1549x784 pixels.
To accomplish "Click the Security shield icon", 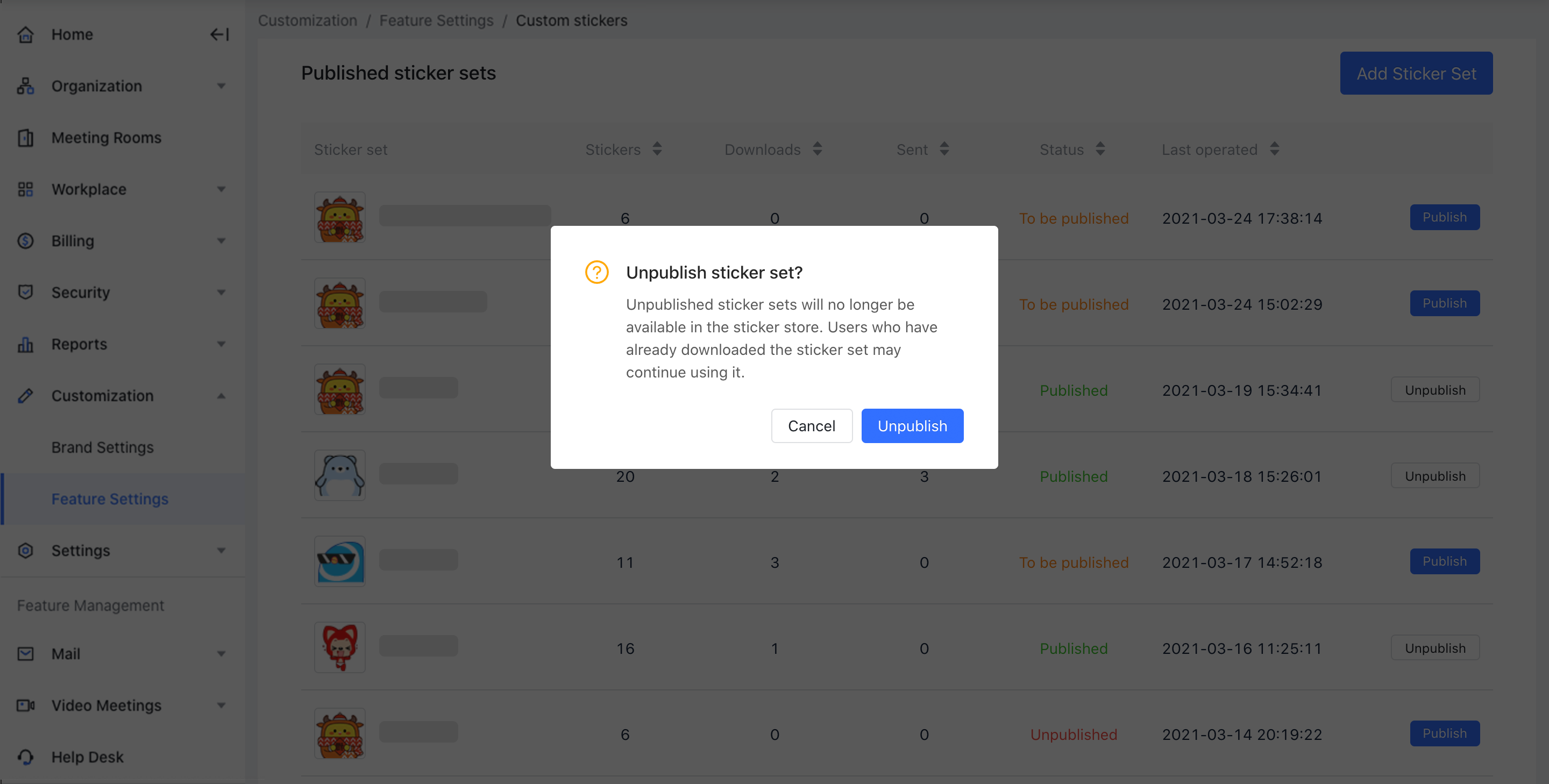I will pyautogui.click(x=25, y=292).
